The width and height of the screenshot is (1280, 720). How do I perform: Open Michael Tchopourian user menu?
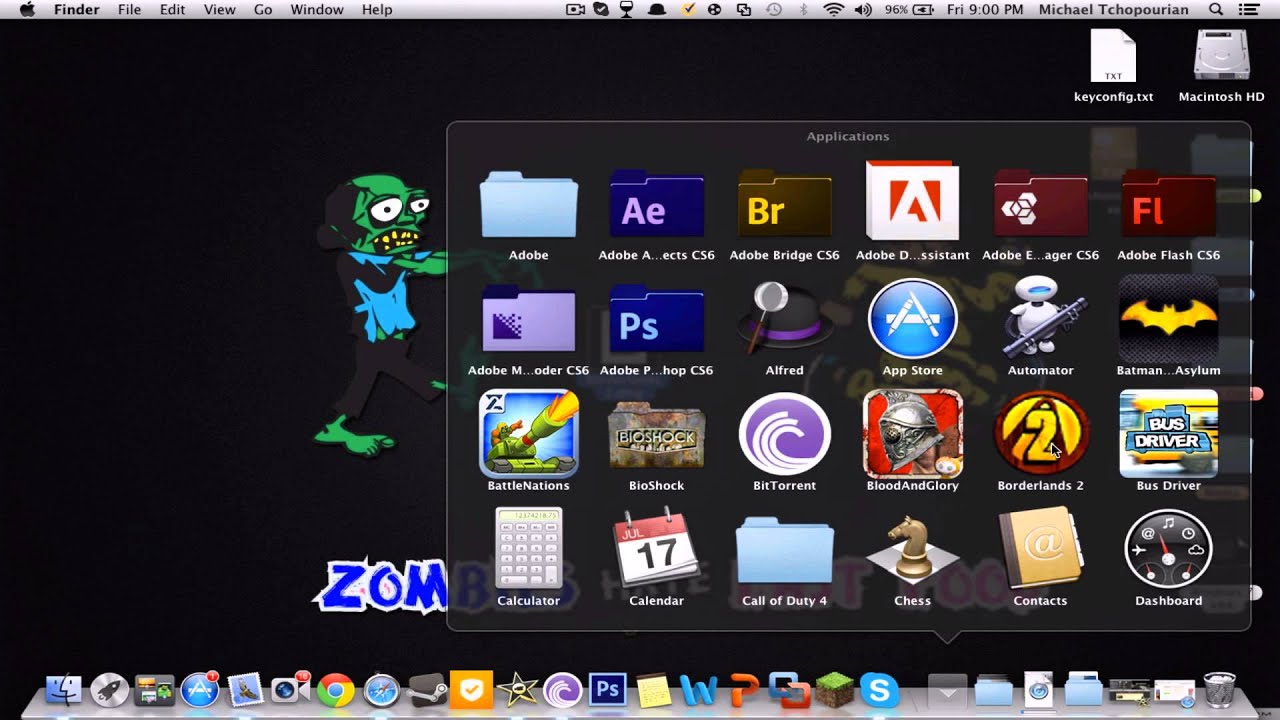(1113, 10)
